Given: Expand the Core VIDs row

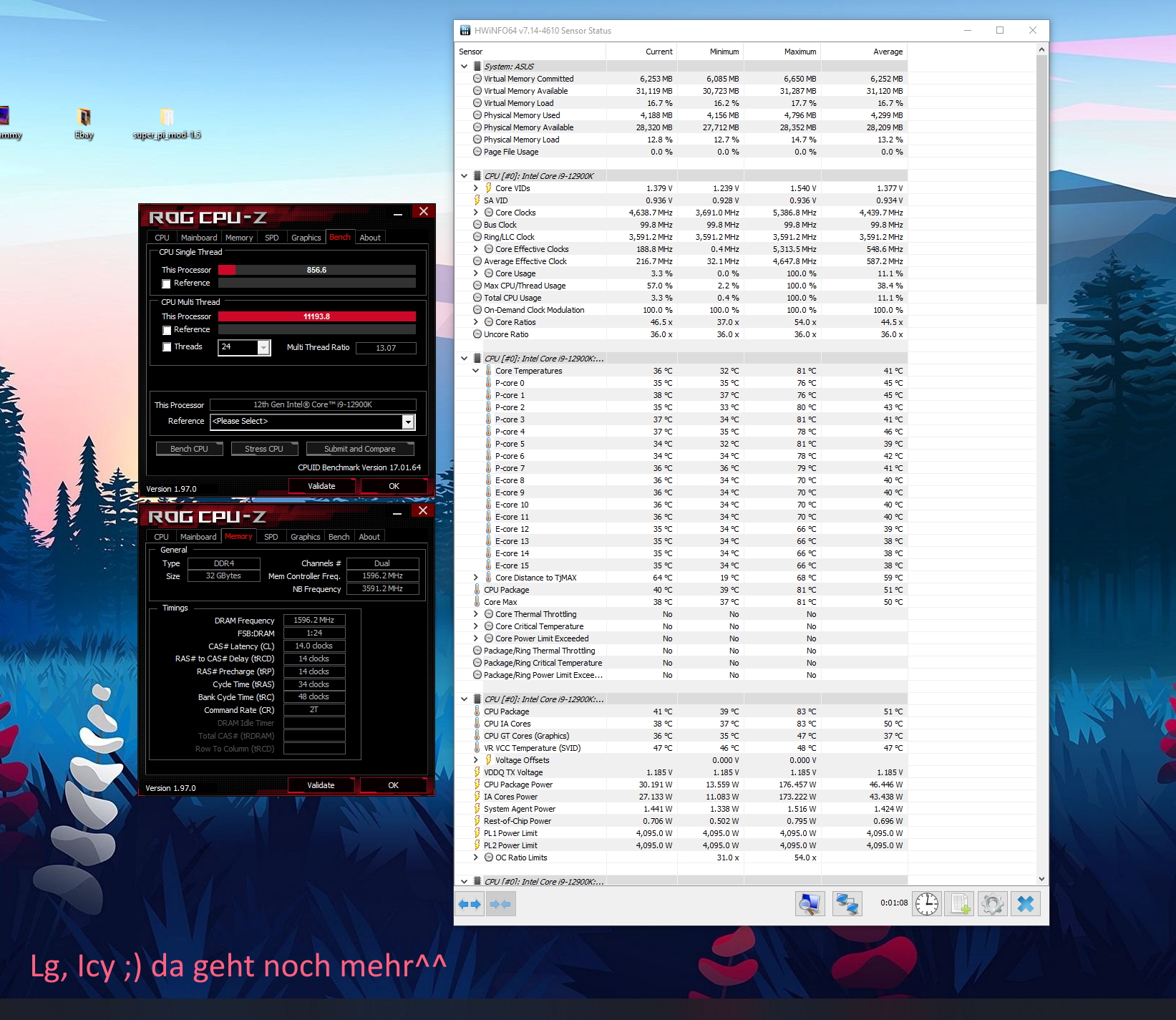Looking at the screenshot, I should 476,188.
